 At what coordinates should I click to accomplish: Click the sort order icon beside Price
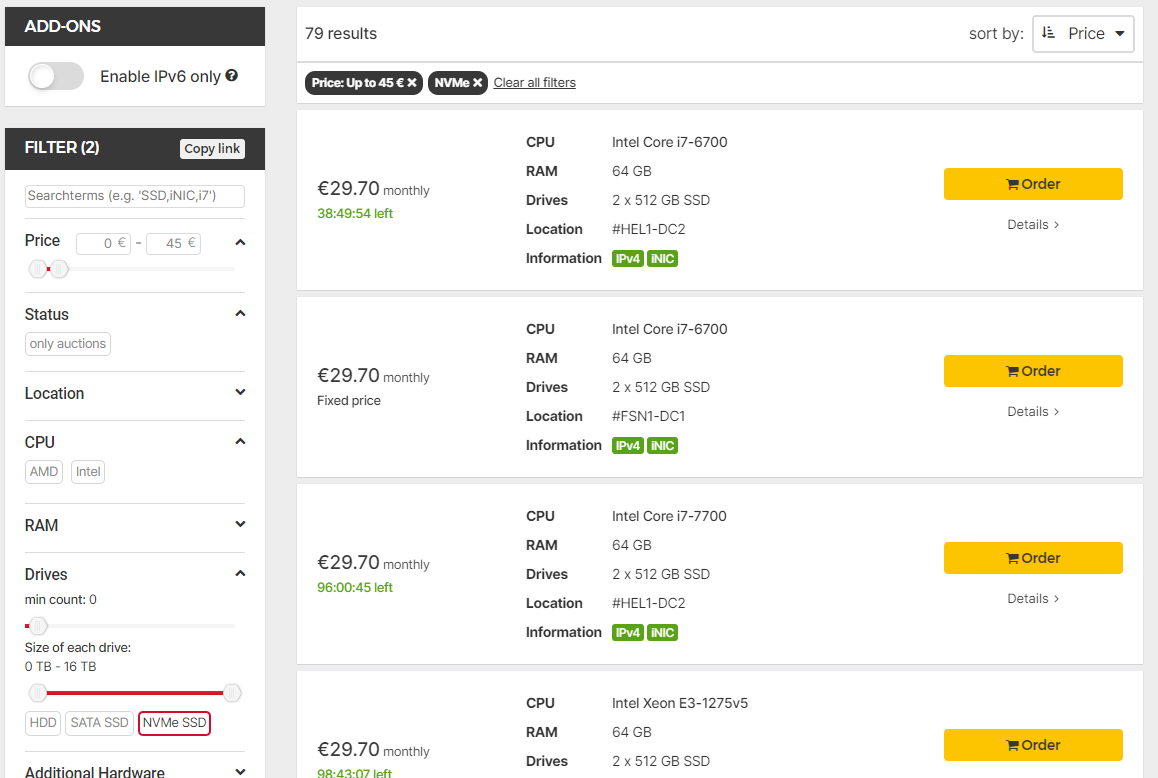pos(1048,33)
